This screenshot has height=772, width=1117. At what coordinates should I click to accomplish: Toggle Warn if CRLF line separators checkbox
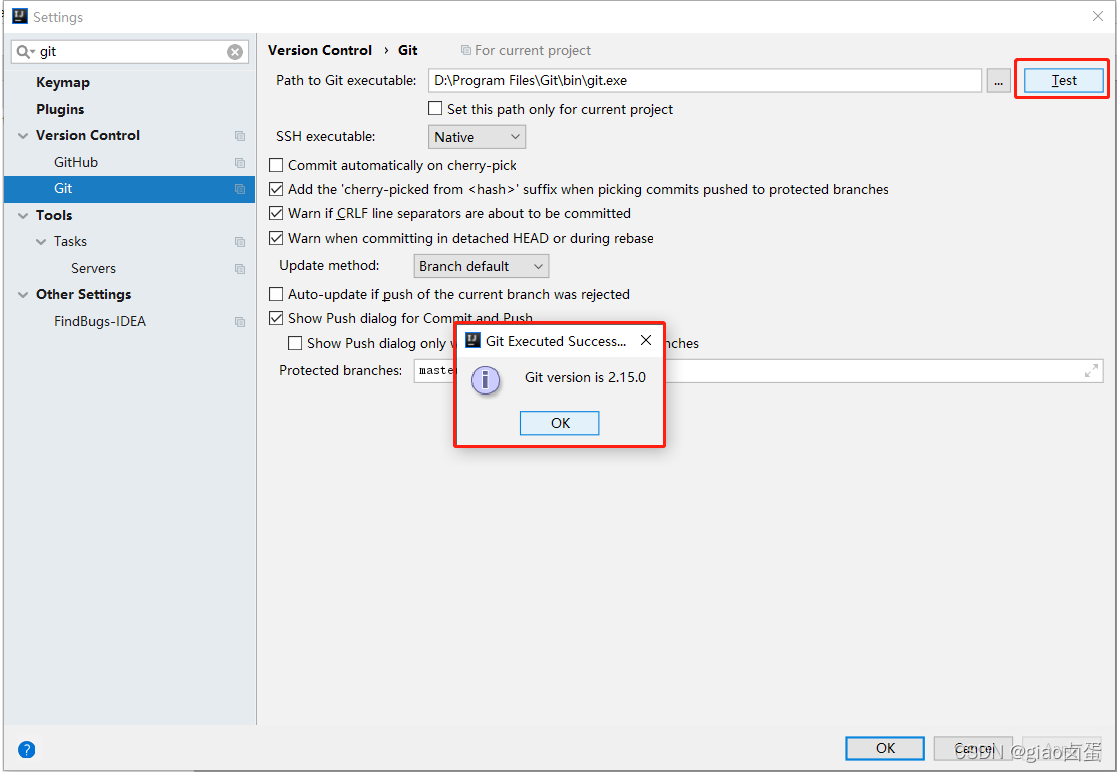276,213
